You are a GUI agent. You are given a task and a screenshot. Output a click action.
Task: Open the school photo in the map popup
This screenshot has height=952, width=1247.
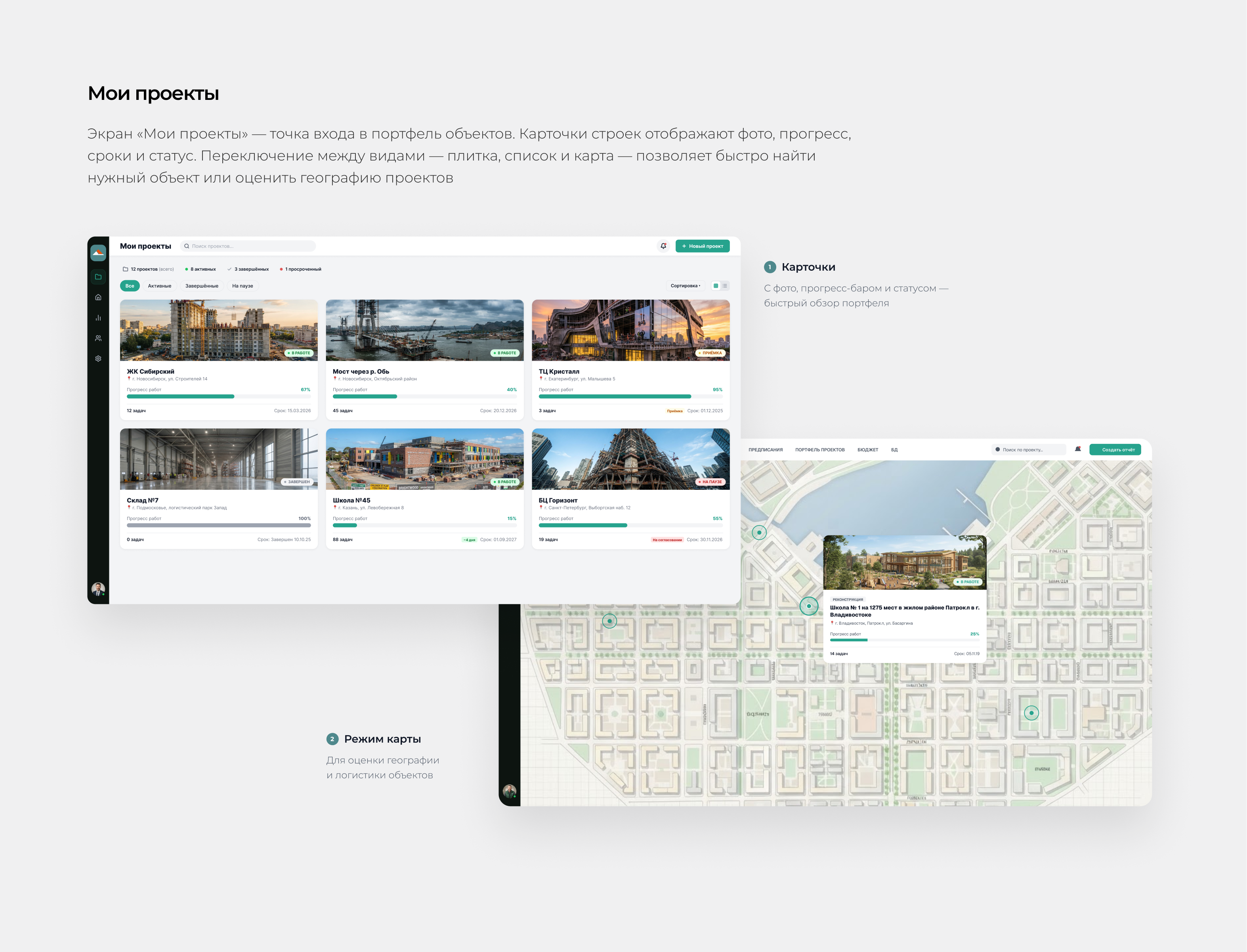(x=905, y=562)
